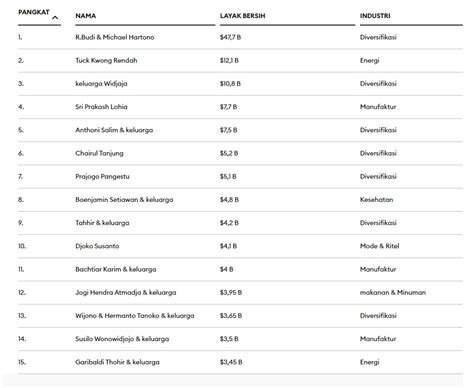The height and width of the screenshot is (388, 474).
Task: Click Boenjamin Setiawan & keluarga name
Action: point(124,200)
